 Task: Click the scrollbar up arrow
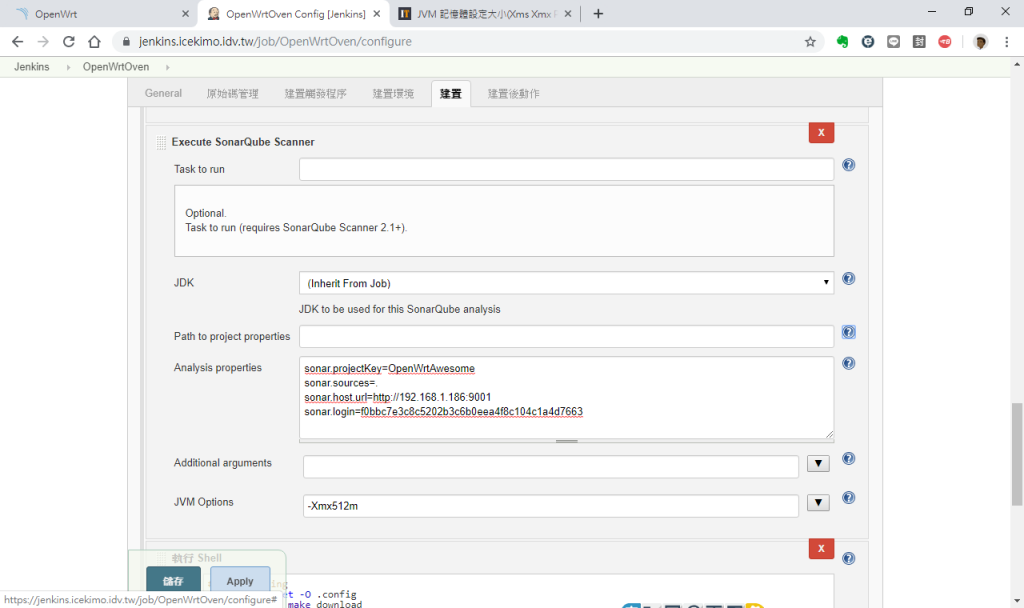[x=1017, y=64]
